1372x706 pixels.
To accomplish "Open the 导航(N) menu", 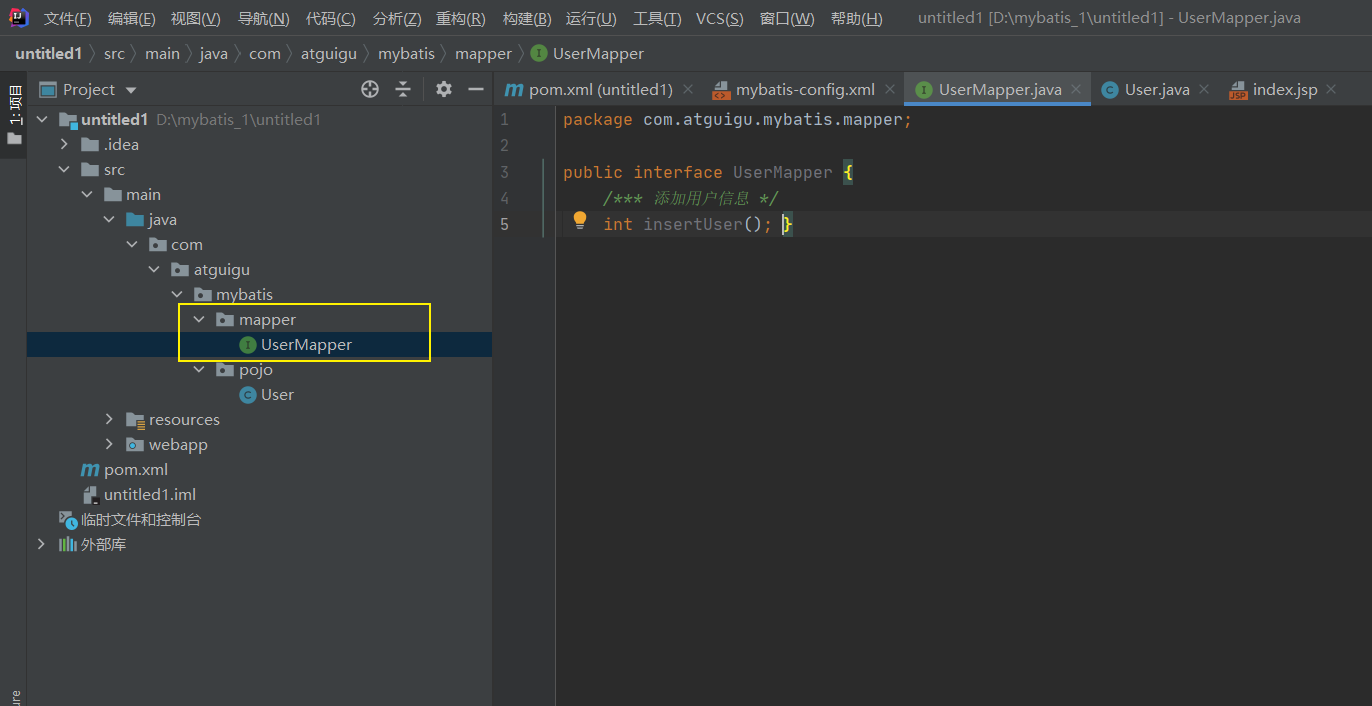I will (x=264, y=19).
